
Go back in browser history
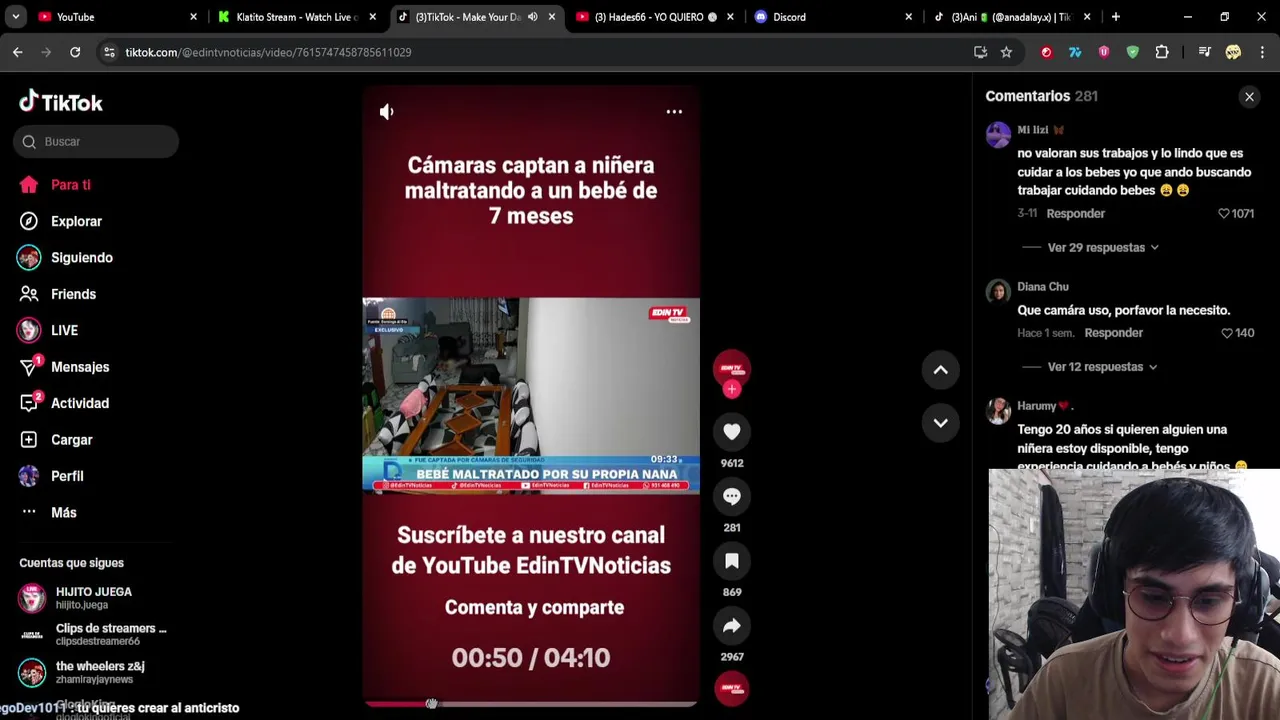point(18,52)
